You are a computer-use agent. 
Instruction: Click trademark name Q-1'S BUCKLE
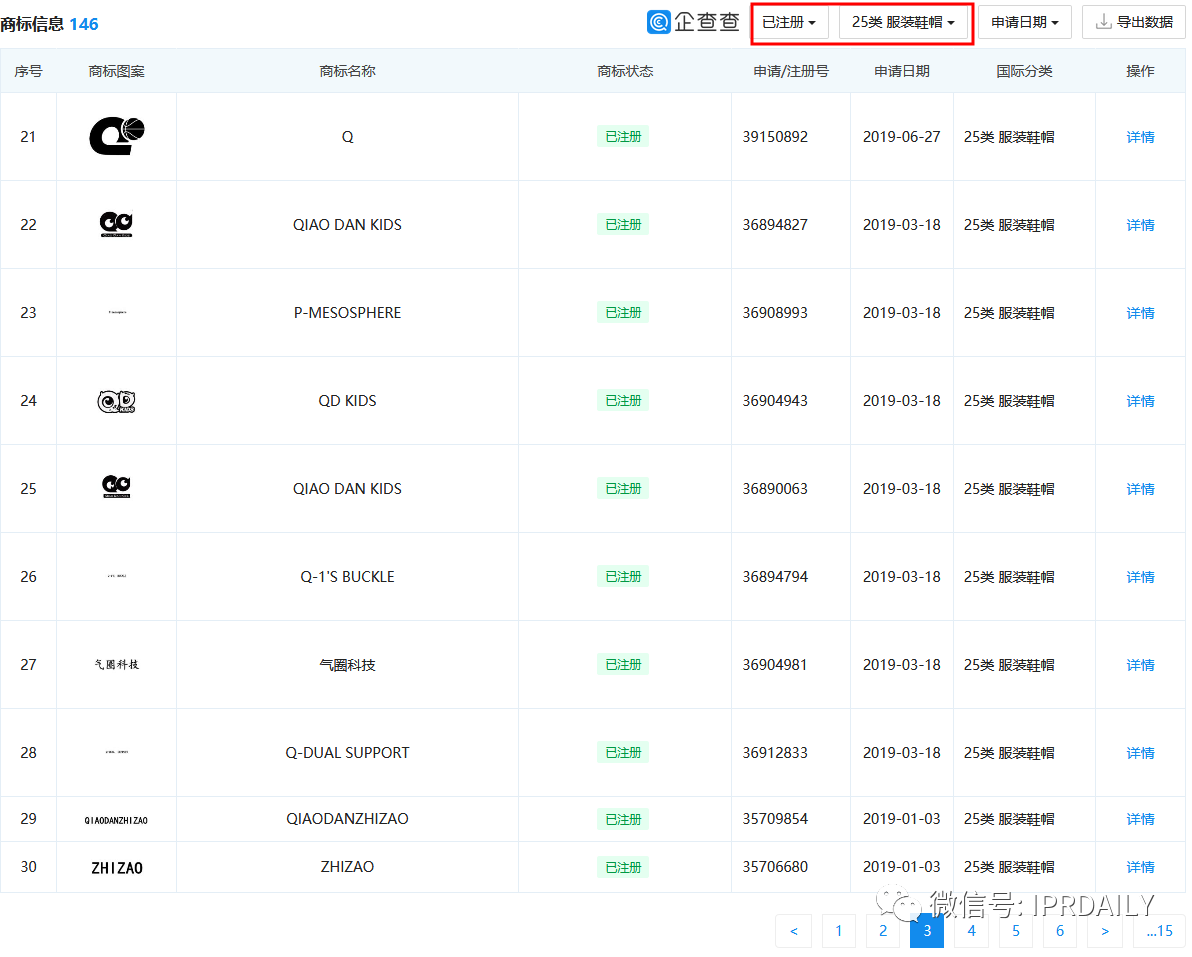(x=347, y=577)
